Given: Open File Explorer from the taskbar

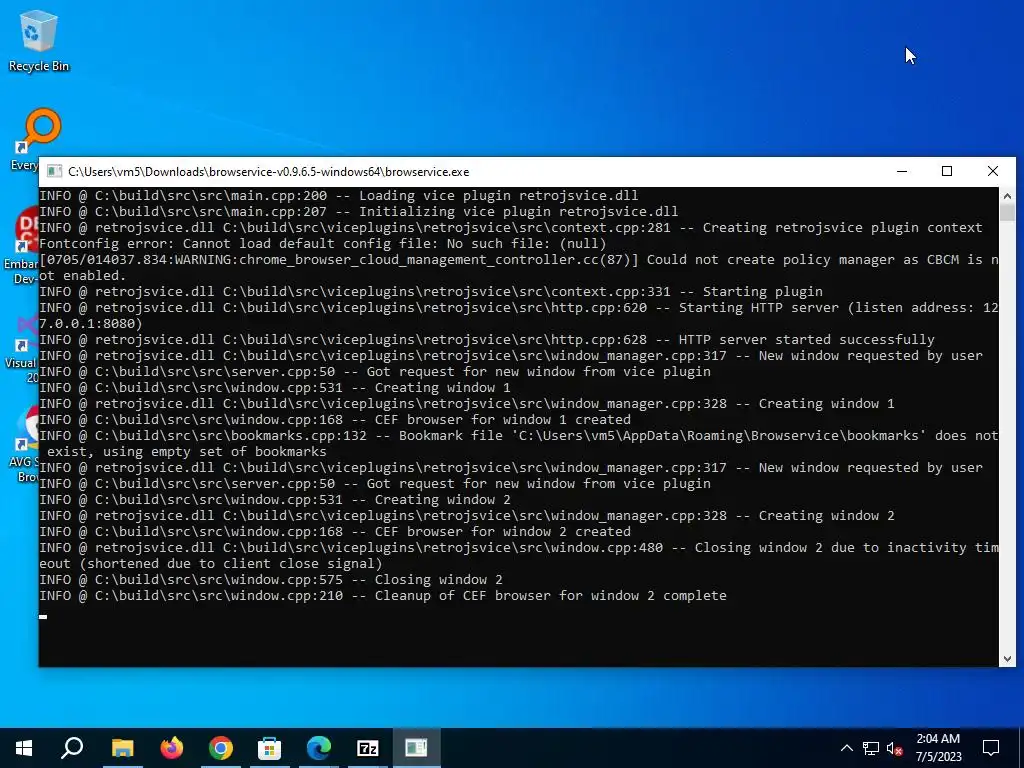Looking at the screenshot, I should click(122, 748).
